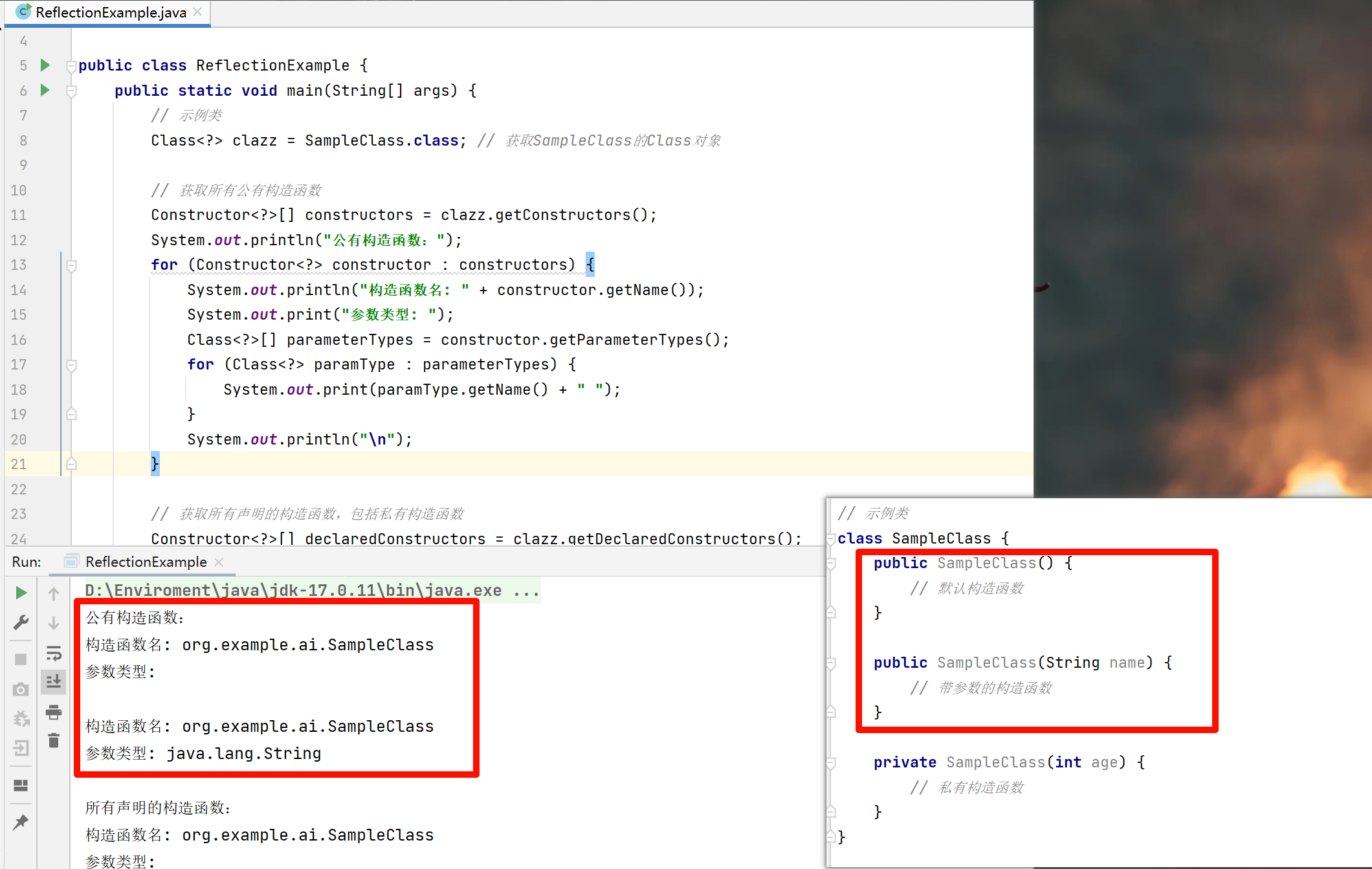Screen dimensions: 1372x869
Task: Click getConstructors() call on line 11
Action: tap(572, 215)
